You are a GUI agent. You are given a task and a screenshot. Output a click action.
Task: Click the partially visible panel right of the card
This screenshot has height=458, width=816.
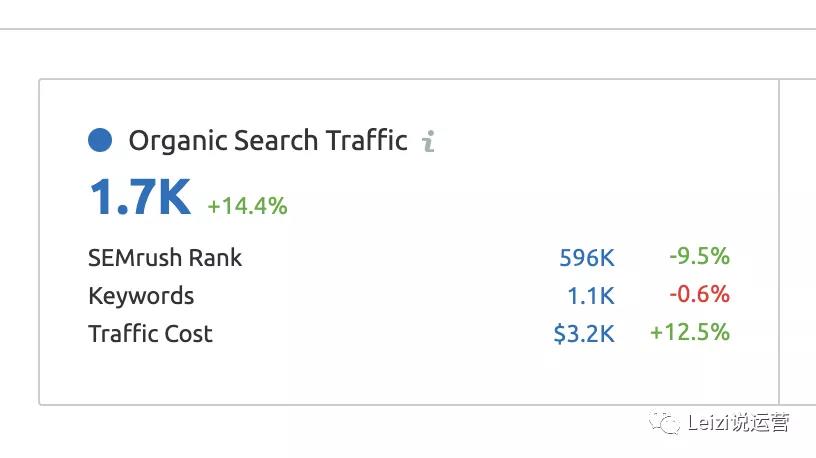798,242
